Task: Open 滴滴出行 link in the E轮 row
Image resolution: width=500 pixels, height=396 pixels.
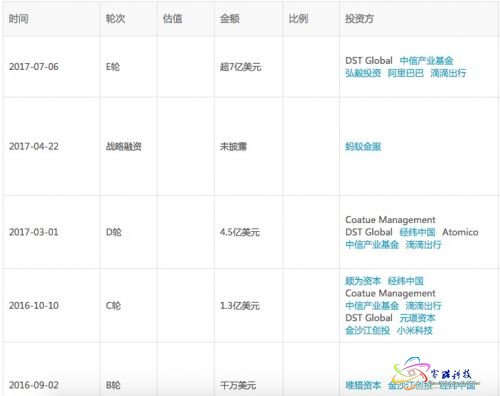Action: (448, 73)
